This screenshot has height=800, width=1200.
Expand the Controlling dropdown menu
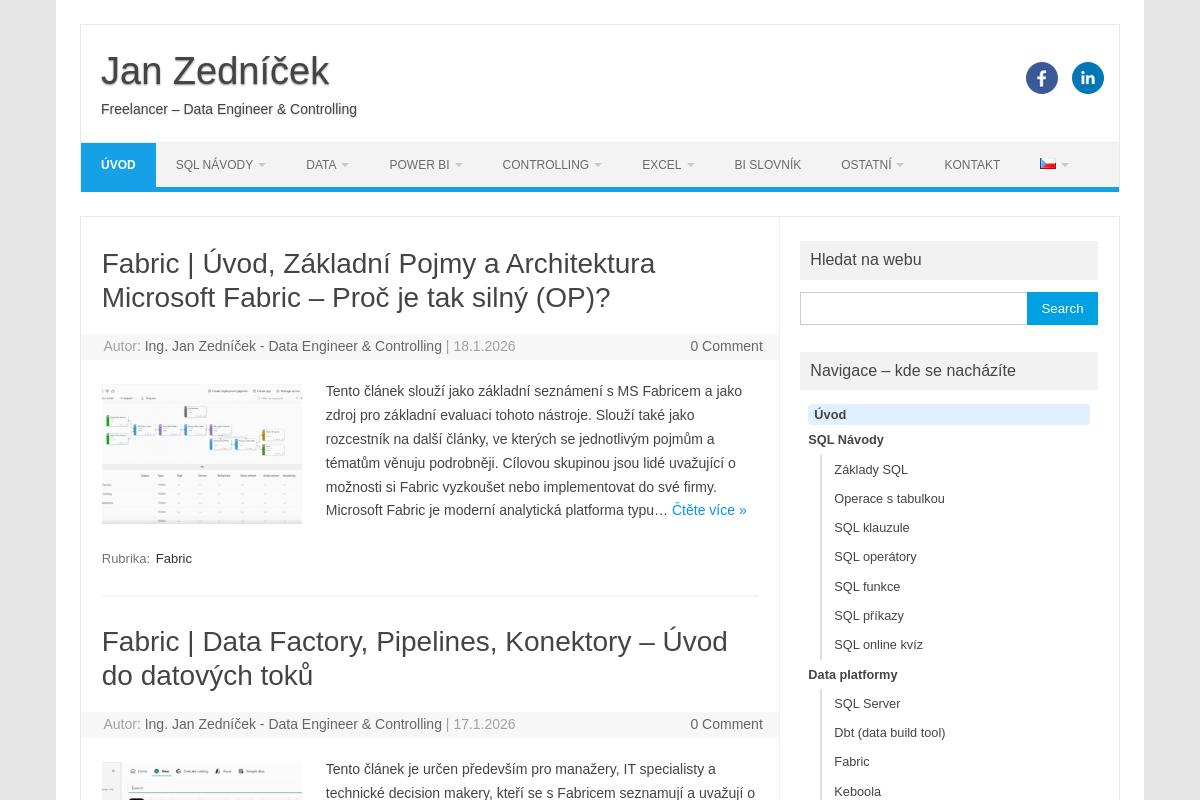551,165
